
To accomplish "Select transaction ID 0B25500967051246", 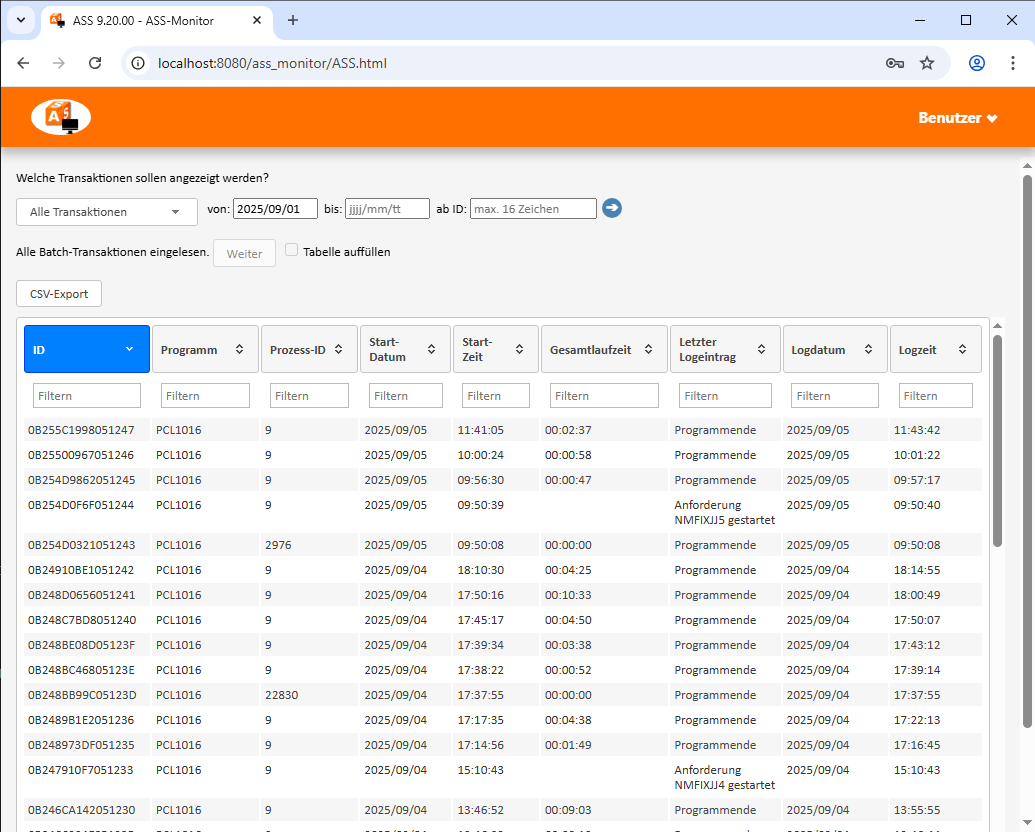I will click(x=81, y=455).
